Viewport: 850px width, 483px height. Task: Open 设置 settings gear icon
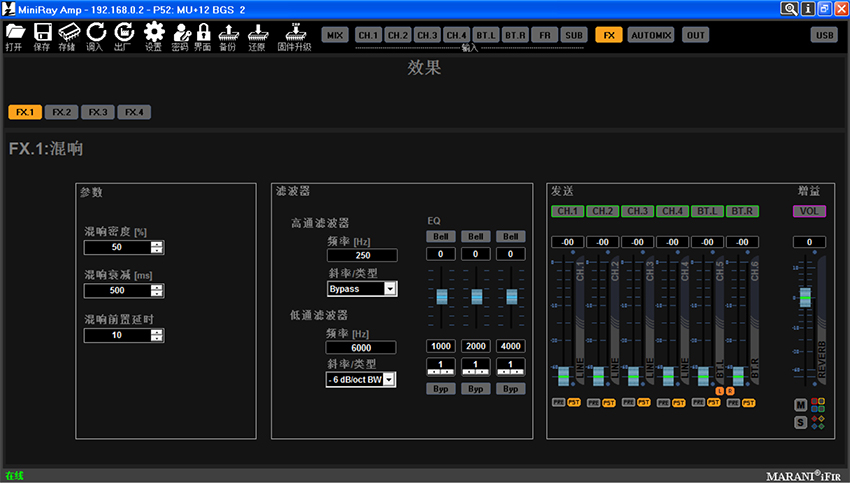[153, 33]
